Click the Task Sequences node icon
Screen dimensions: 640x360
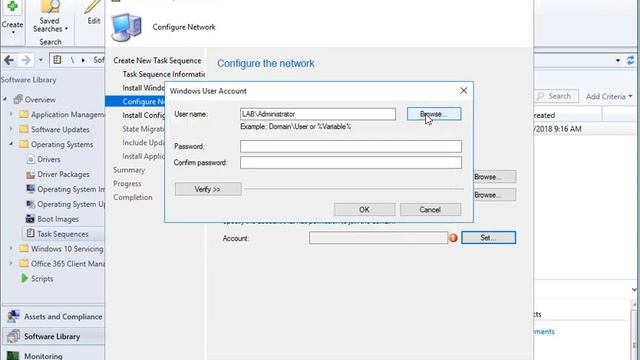(x=31, y=233)
